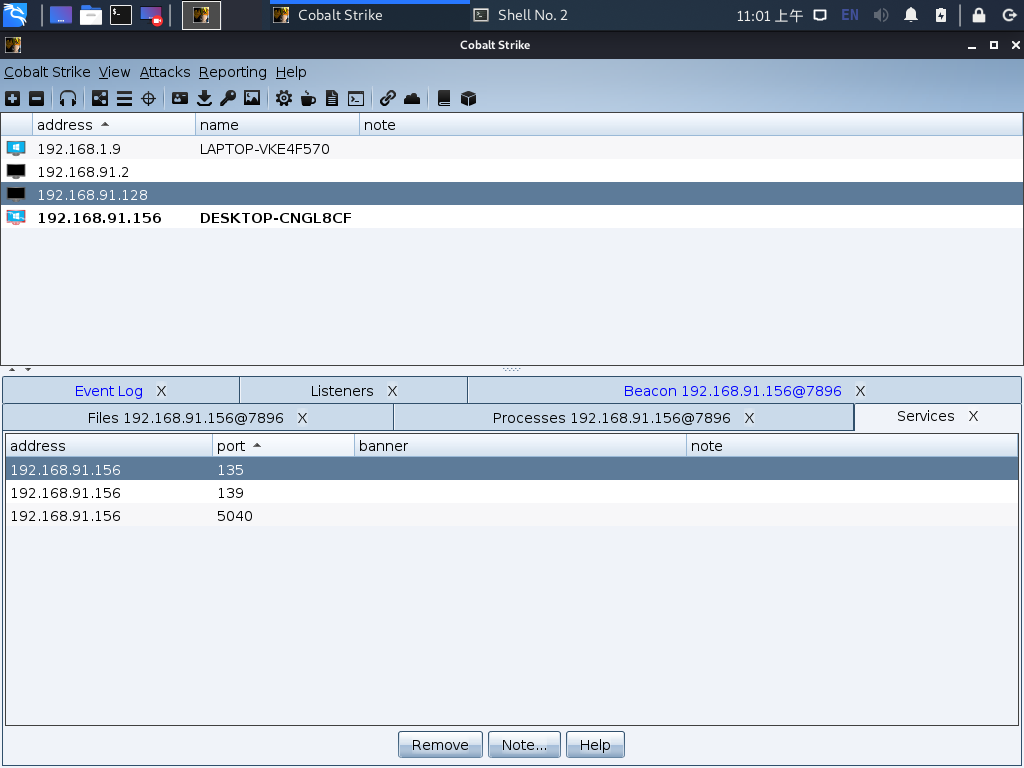Show the targets view crosshair icon

[x=148, y=98]
